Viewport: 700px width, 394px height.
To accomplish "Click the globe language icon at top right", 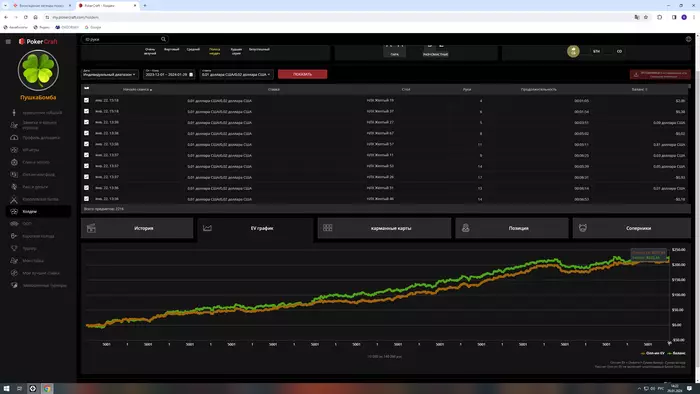I will click(688, 39).
